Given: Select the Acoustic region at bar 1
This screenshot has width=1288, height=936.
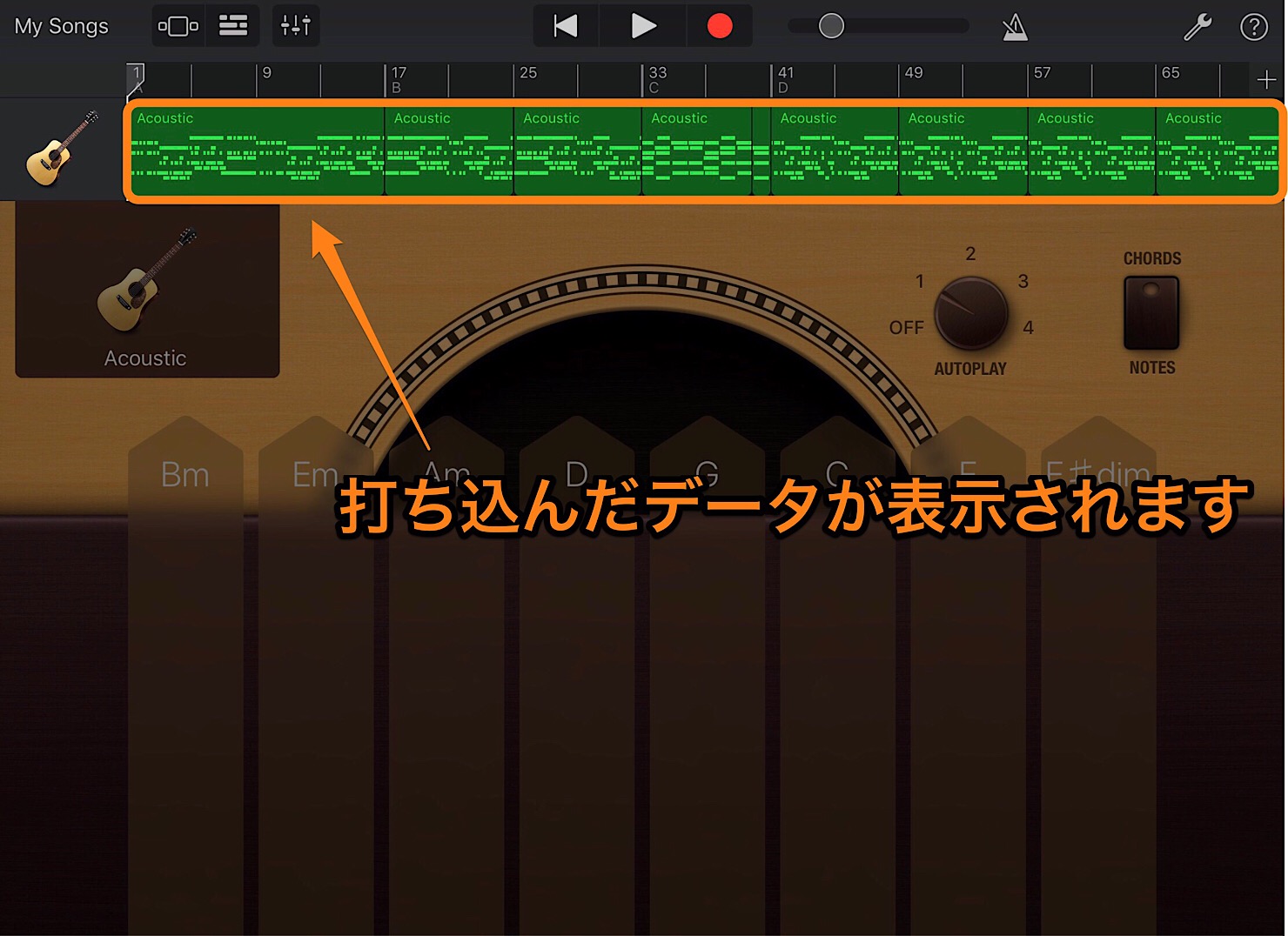Looking at the screenshot, I should click(x=258, y=151).
